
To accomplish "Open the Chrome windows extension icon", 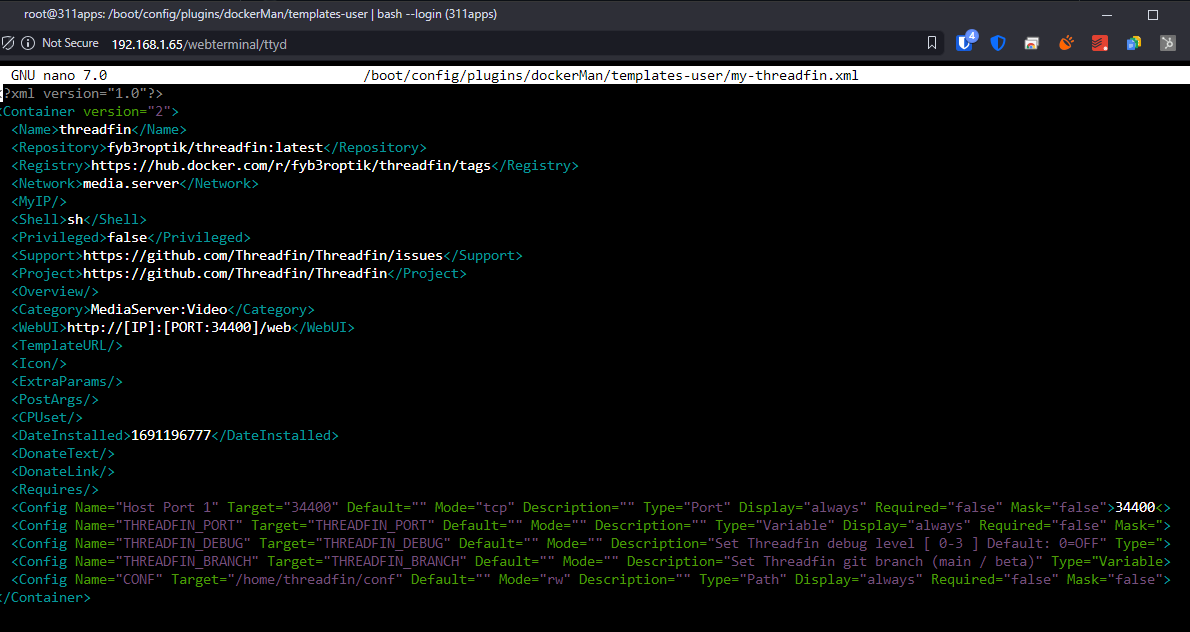I will tap(1031, 43).
